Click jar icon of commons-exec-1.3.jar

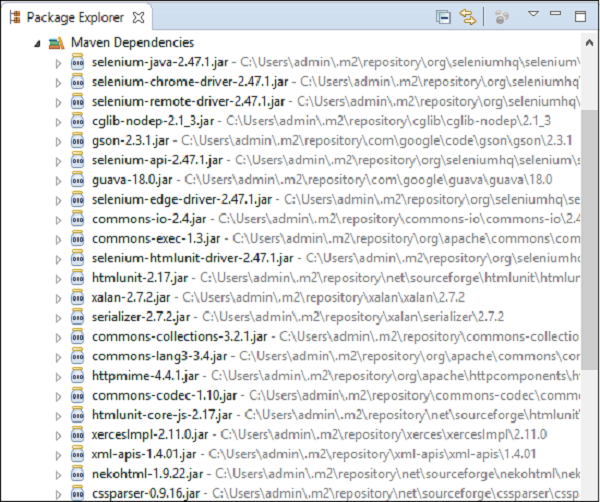click(78, 238)
